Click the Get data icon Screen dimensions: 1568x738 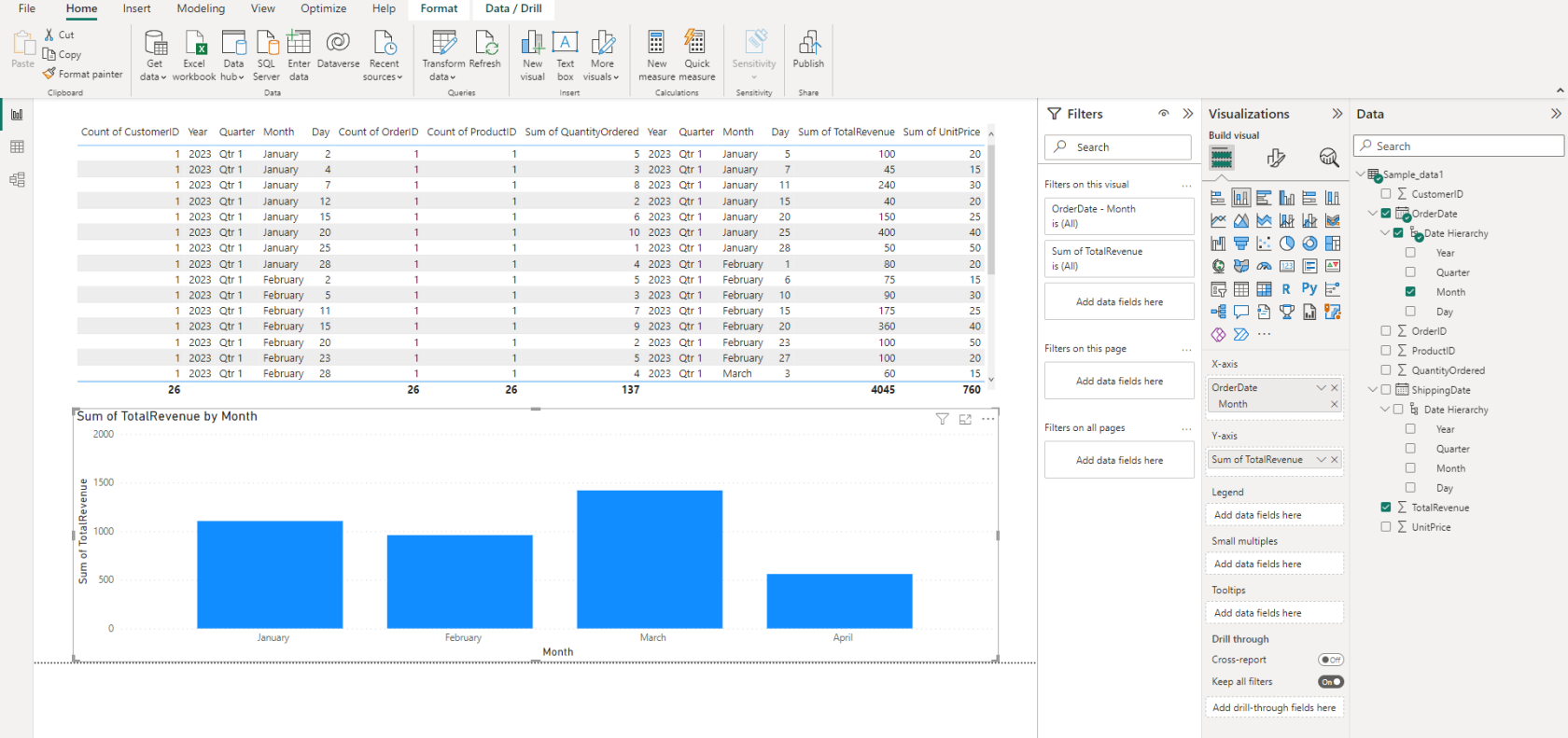pos(155,44)
